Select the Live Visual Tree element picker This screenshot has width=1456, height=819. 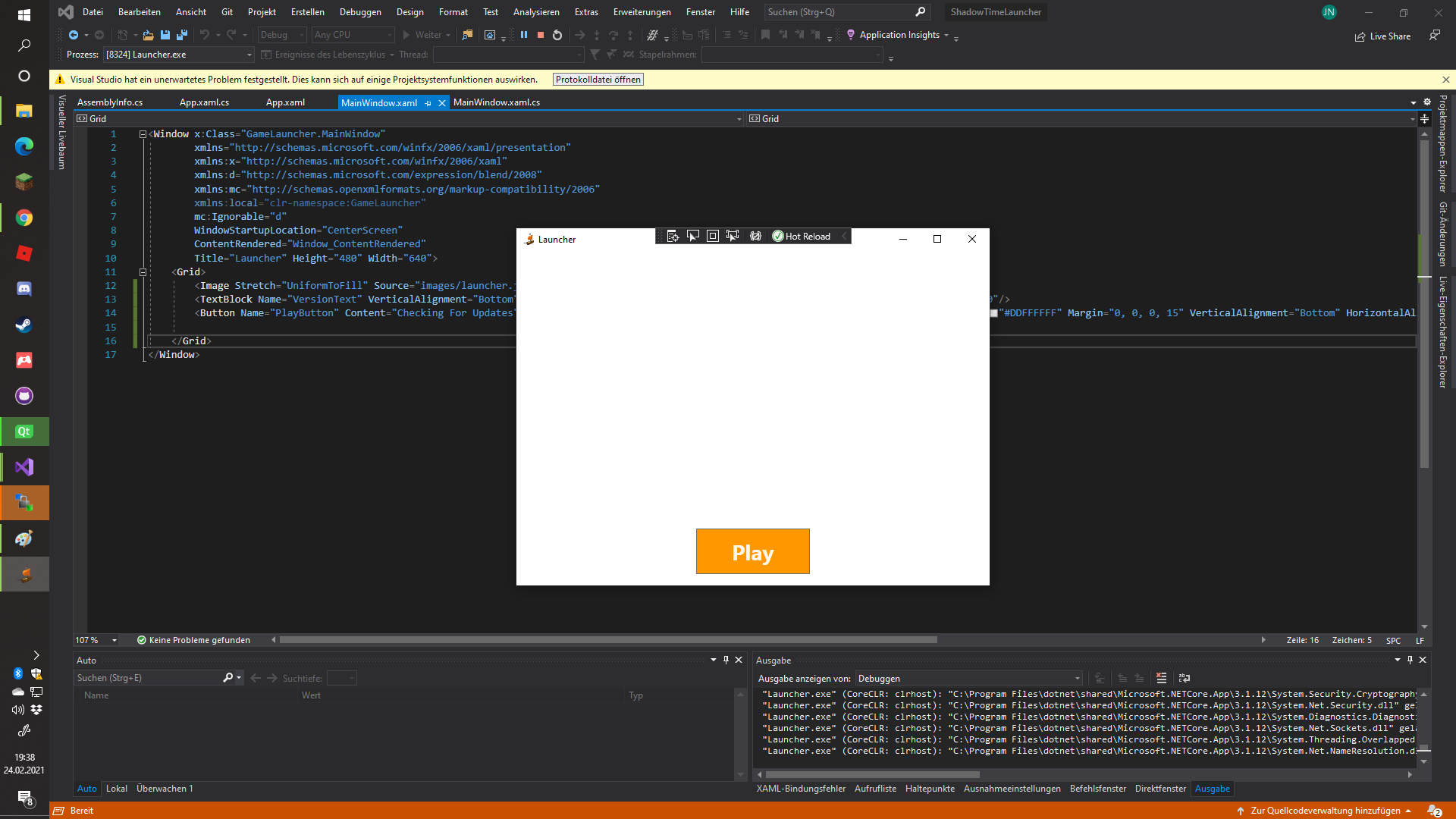coord(692,236)
